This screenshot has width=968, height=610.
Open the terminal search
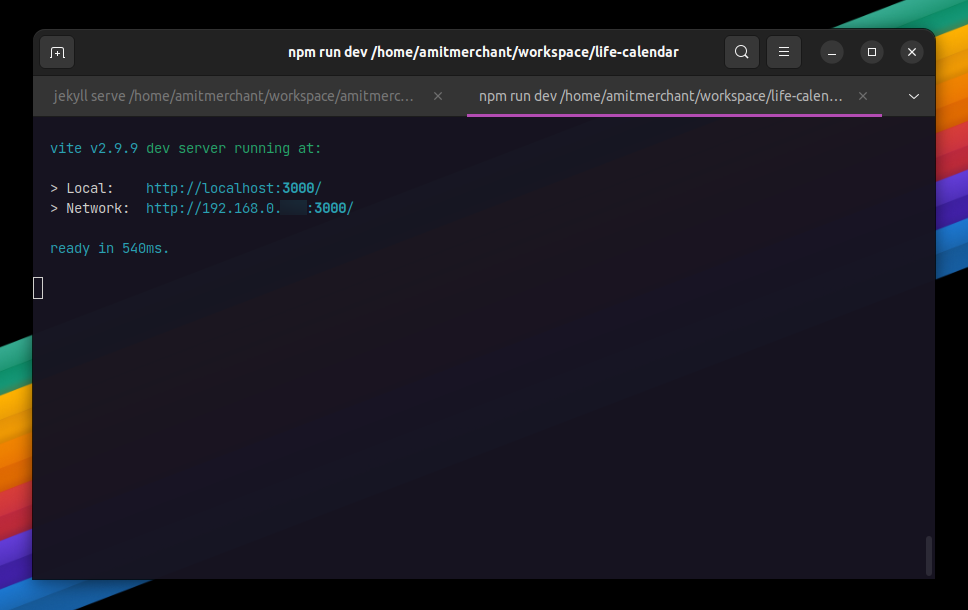click(741, 52)
